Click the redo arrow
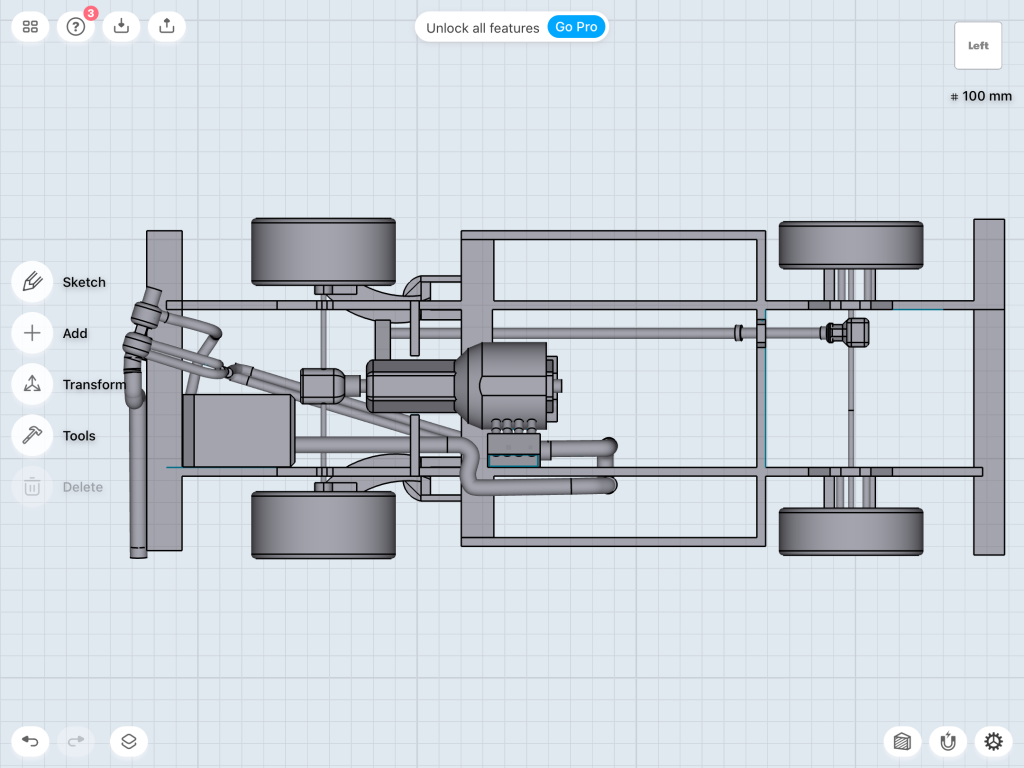Screen dimensions: 1024x768 pyautogui.click(x=76, y=741)
